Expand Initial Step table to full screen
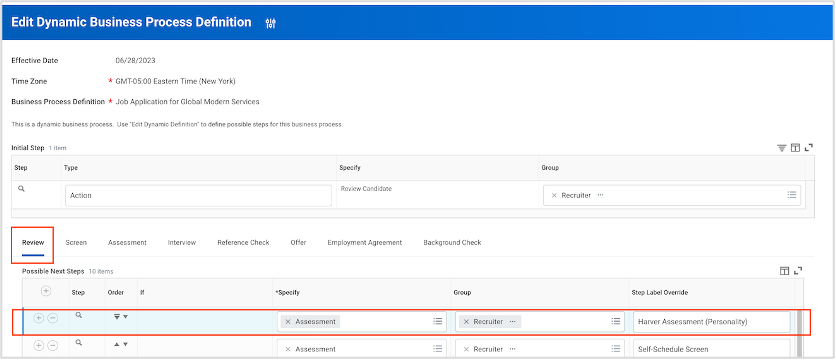 (x=809, y=148)
